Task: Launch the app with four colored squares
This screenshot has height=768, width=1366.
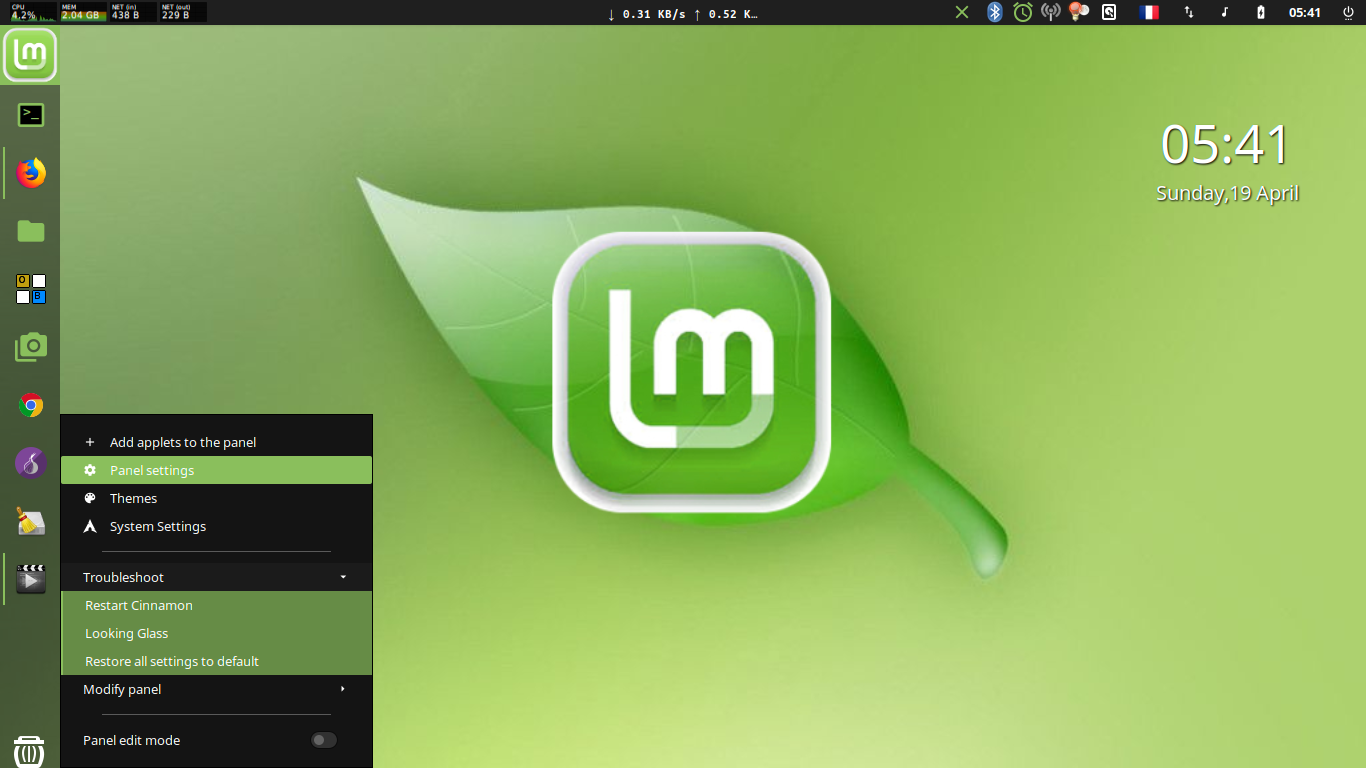Action: (x=31, y=289)
